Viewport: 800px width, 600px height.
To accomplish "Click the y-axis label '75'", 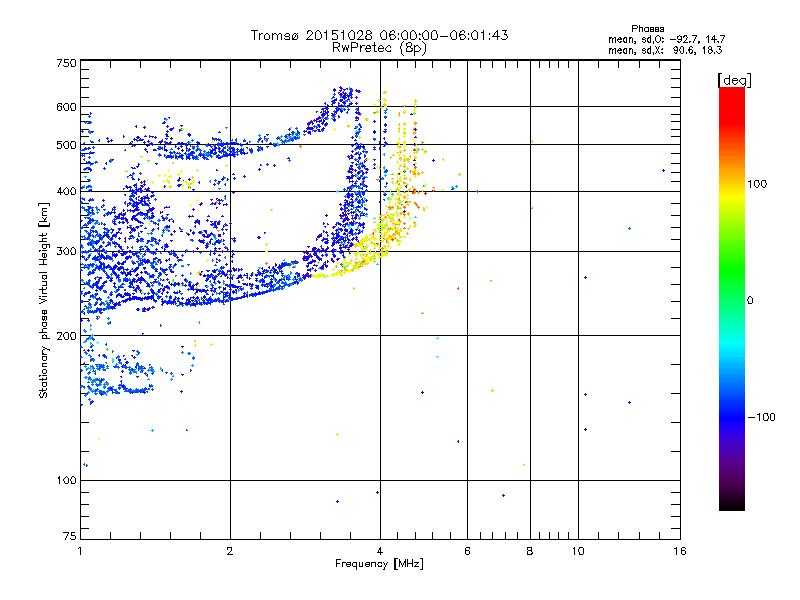I will 70,536.
